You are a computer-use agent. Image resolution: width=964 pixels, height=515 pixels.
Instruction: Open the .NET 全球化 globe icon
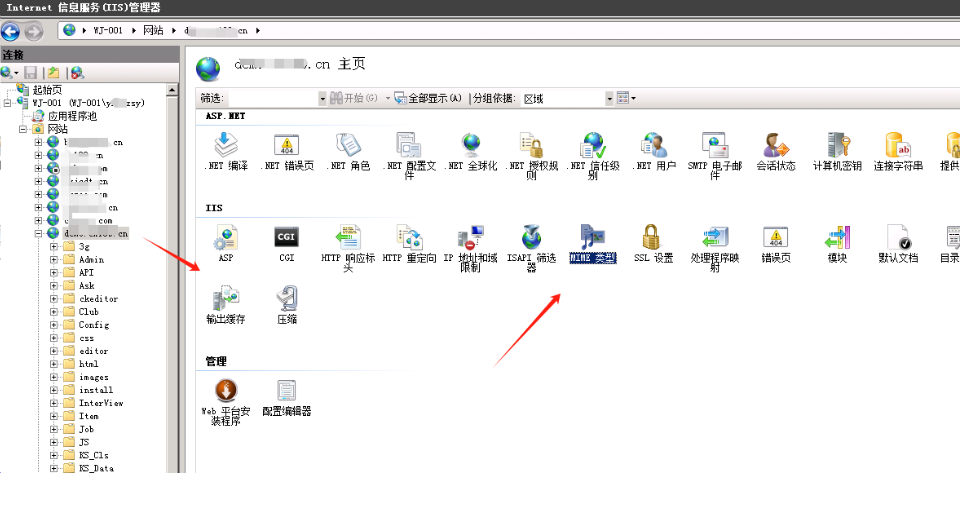(470, 147)
